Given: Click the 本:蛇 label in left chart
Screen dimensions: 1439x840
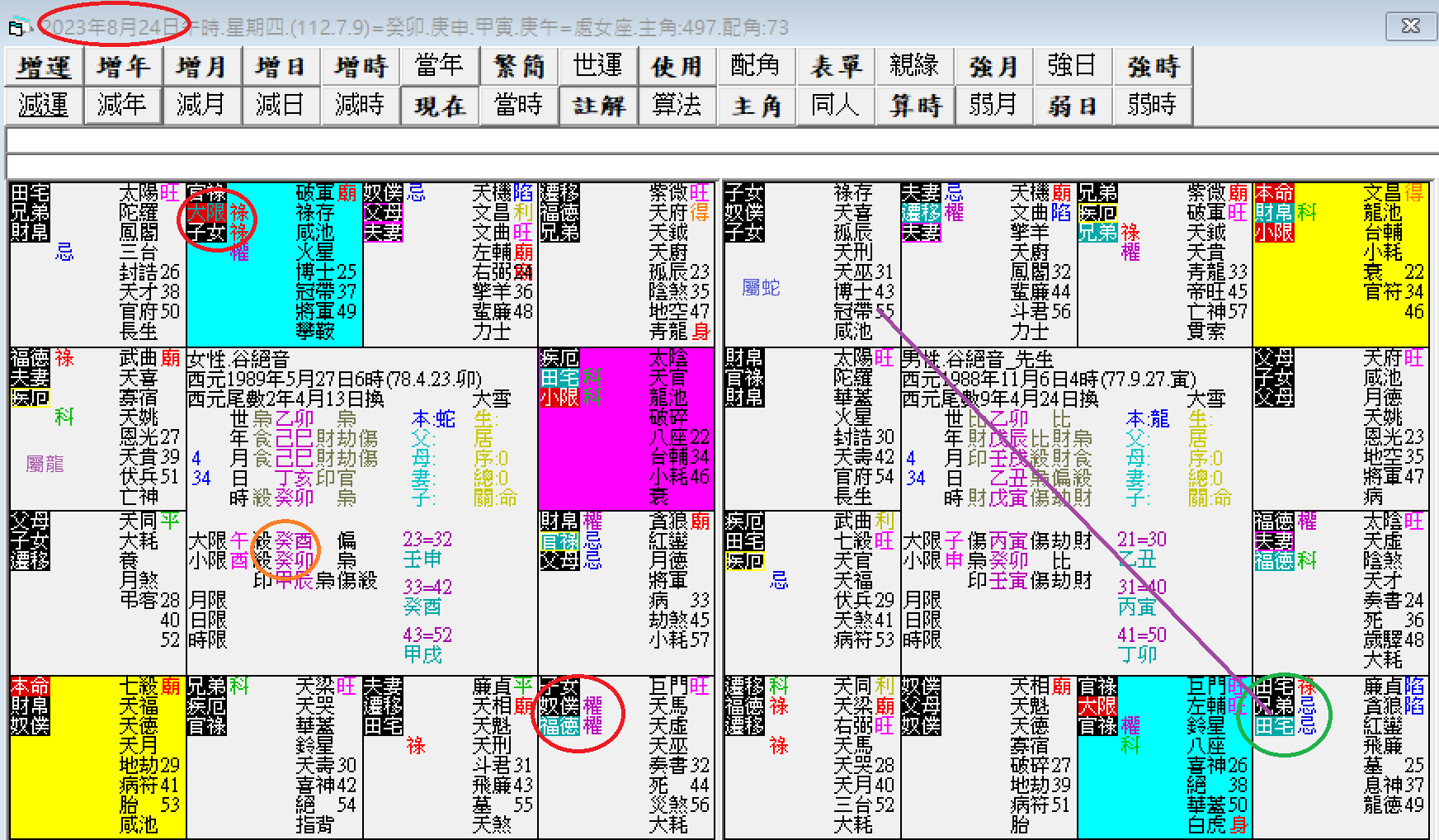Looking at the screenshot, I should pos(434,419).
